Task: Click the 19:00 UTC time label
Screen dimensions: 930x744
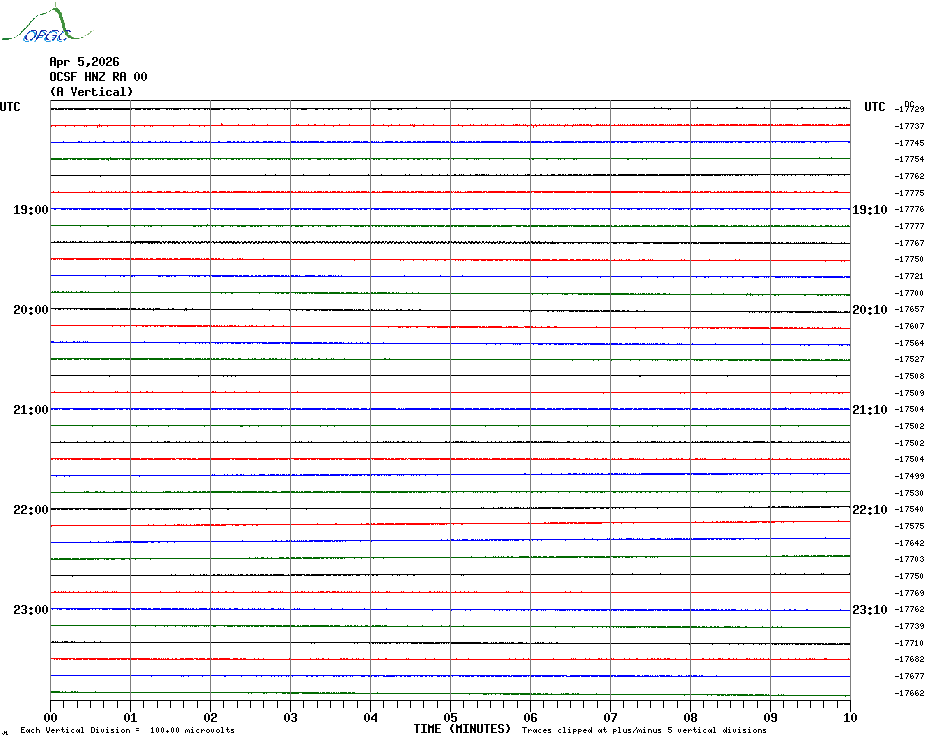Action: pos(30,210)
